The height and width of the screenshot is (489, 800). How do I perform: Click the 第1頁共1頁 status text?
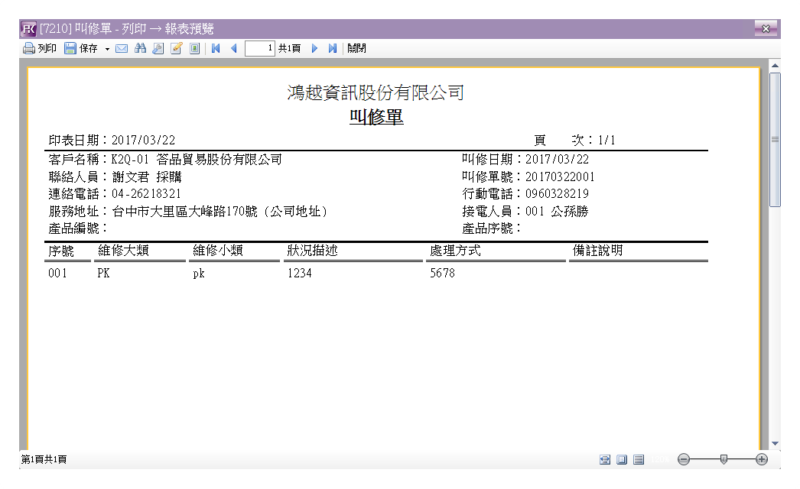[43, 459]
